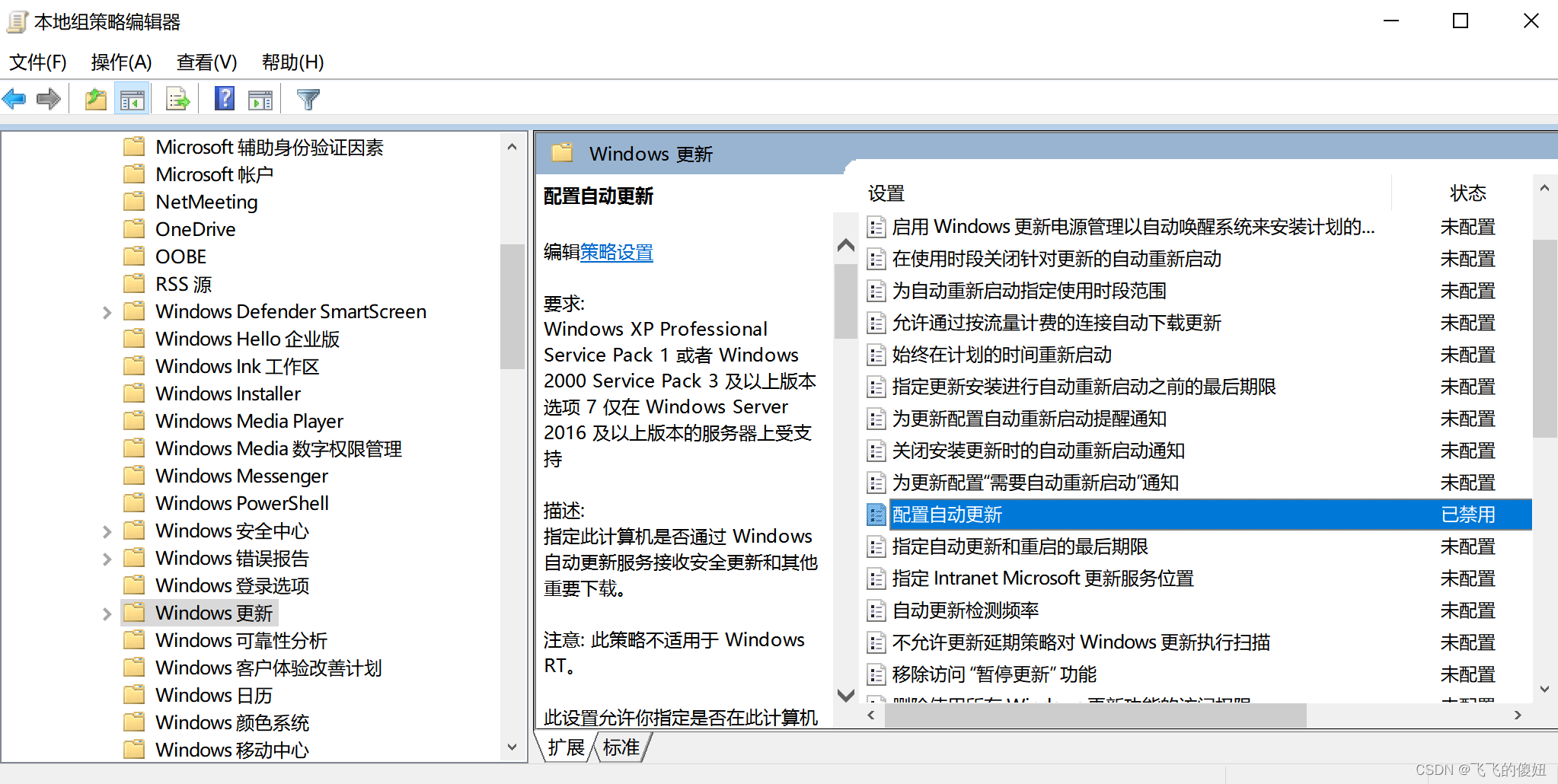Click the folder icon of Microsoft 帐户
Screen dimensions: 1558x784
tap(134, 174)
